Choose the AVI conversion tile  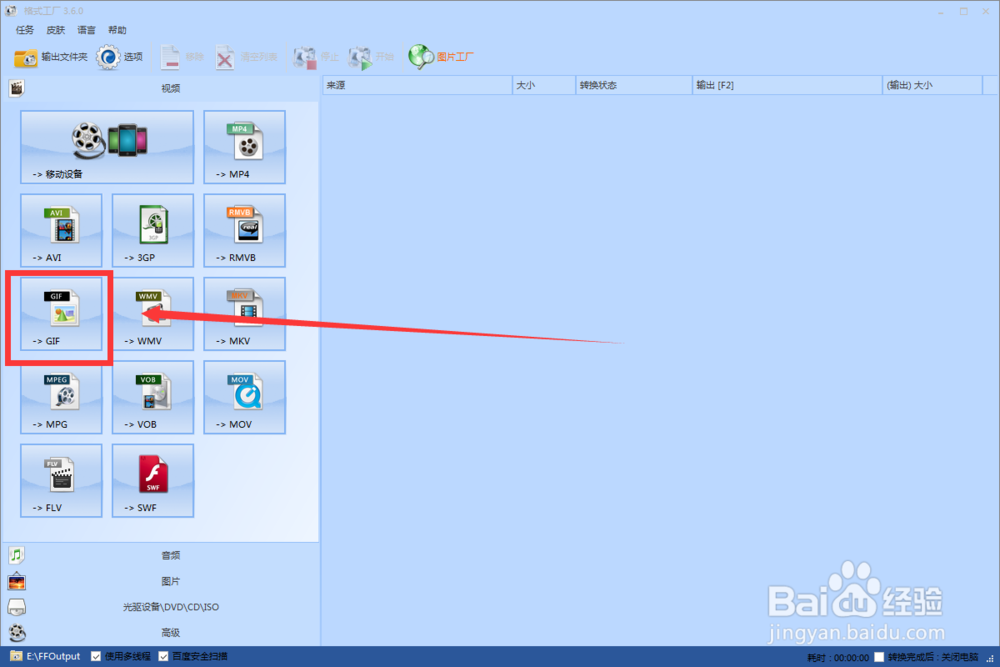(x=61, y=231)
